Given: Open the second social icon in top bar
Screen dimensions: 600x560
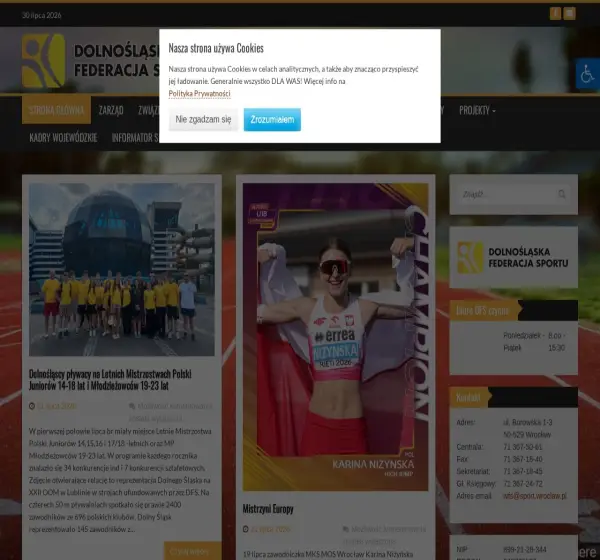Looking at the screenshot, I should pyautogui.click(x=569, y=13).
